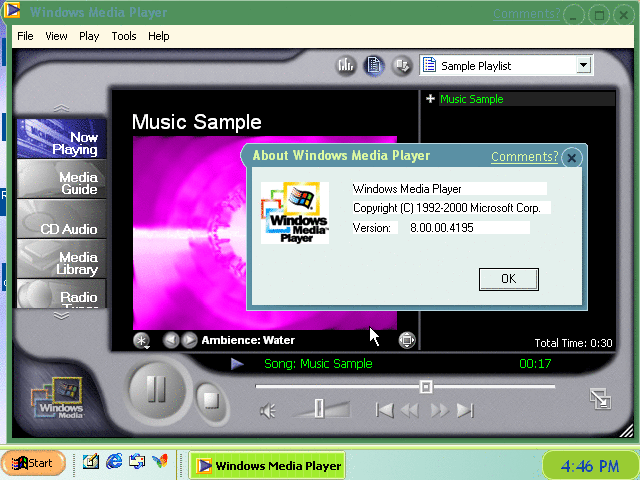
Task: Open the Radio Tuner tab
Action: [62, 293]
